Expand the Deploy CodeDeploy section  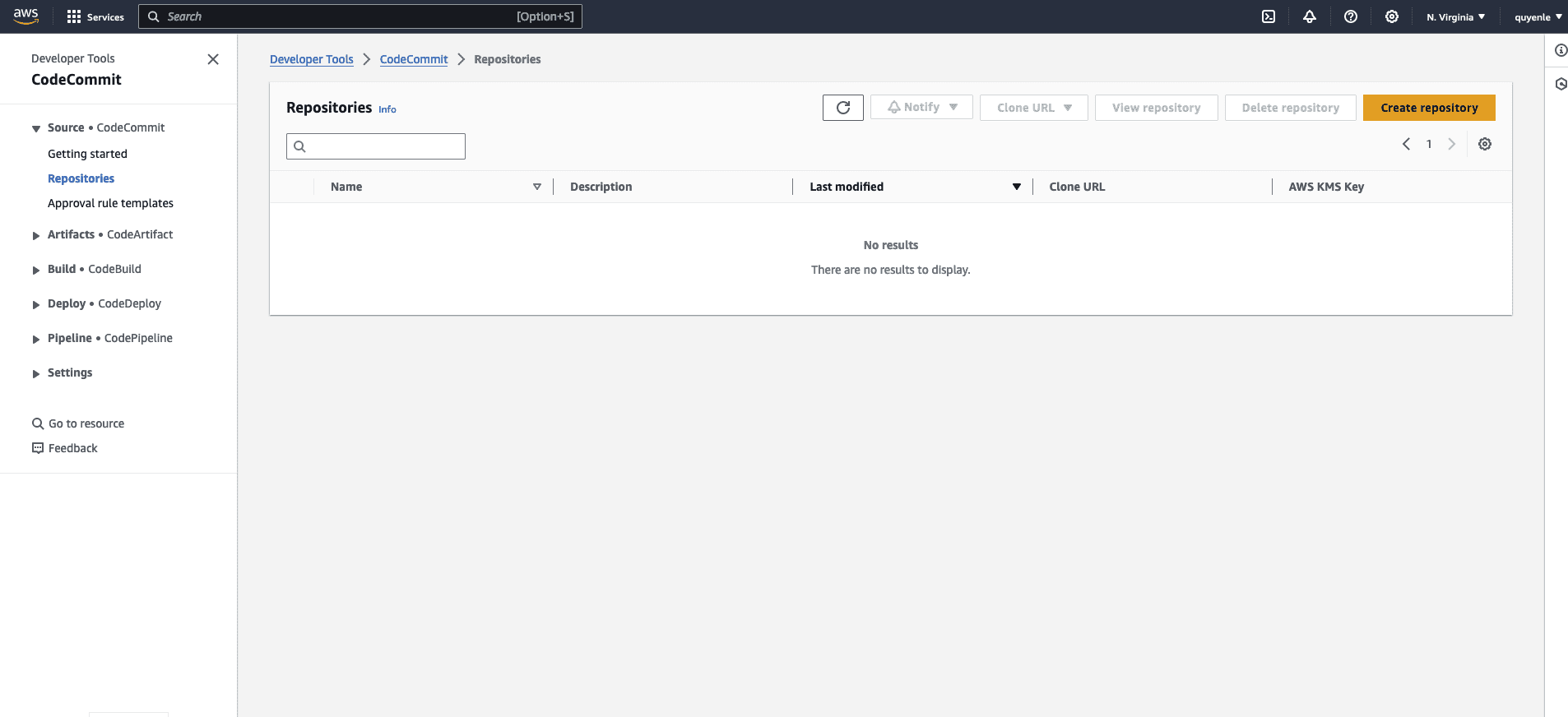click(x=36, y=304)
